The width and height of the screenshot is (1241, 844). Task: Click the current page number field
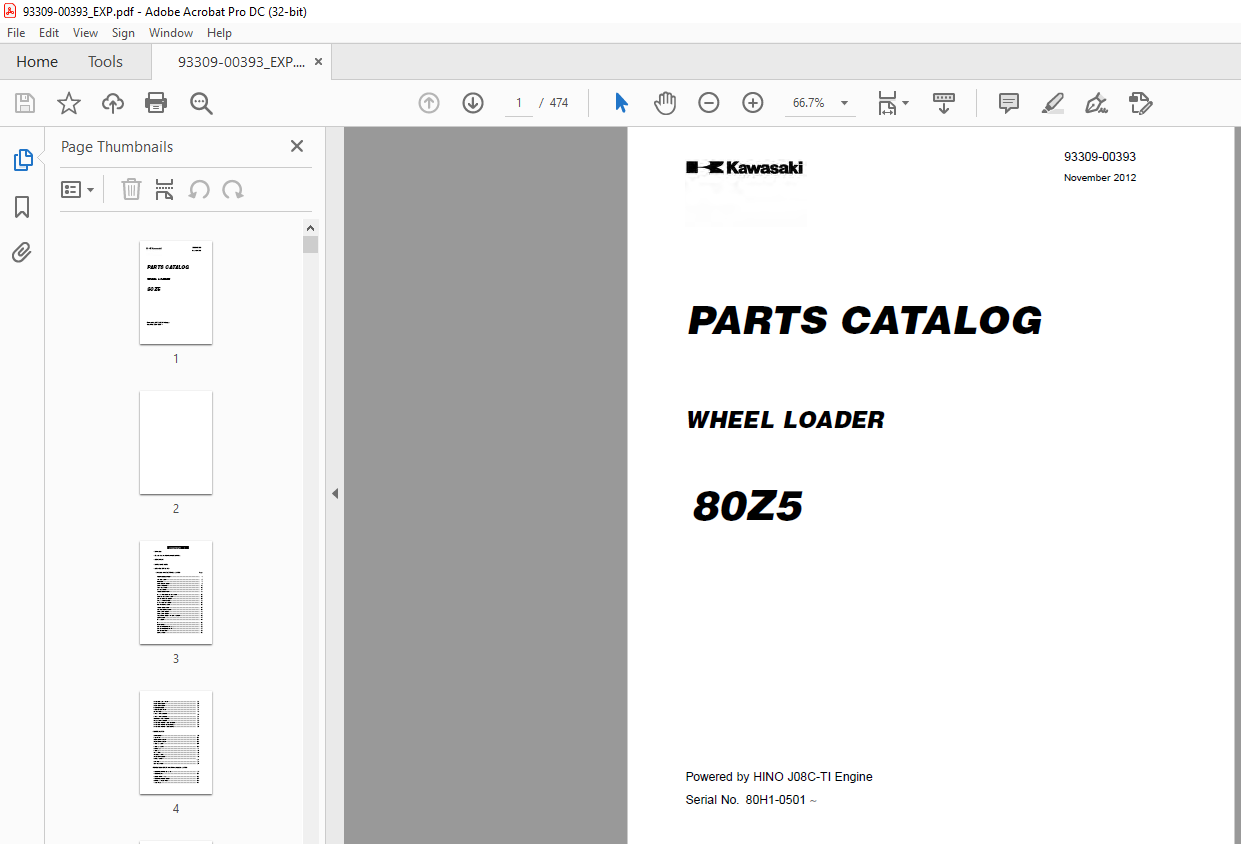point(519,103)
